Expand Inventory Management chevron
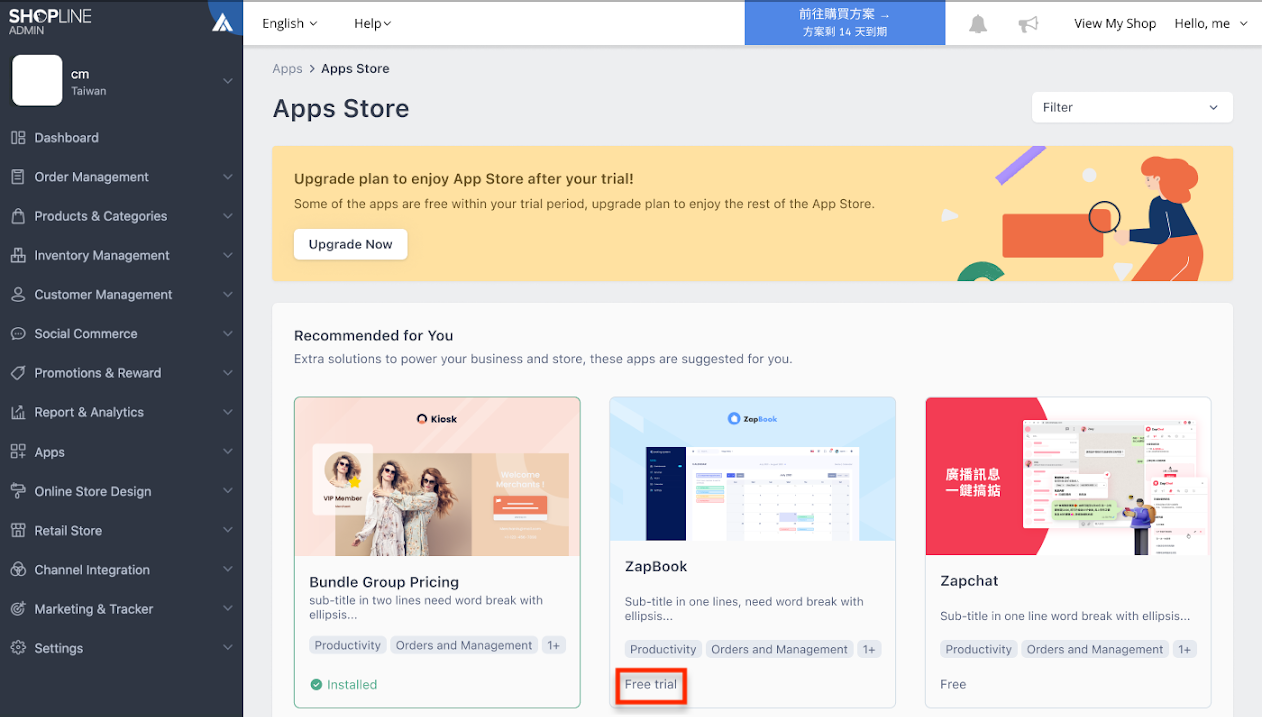Image resolution: width=1262 pixels, height=717 pixels. point(228,255)
